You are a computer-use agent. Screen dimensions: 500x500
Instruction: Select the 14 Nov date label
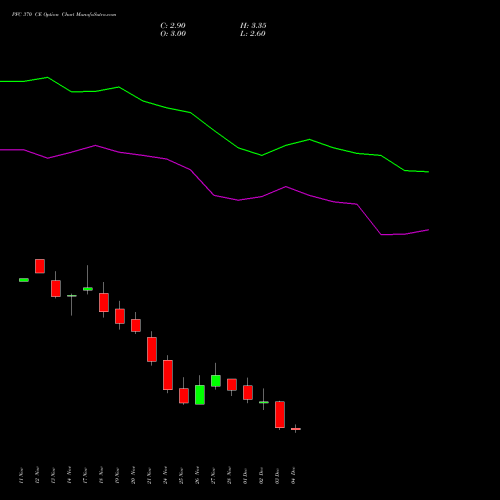point(69,476)
